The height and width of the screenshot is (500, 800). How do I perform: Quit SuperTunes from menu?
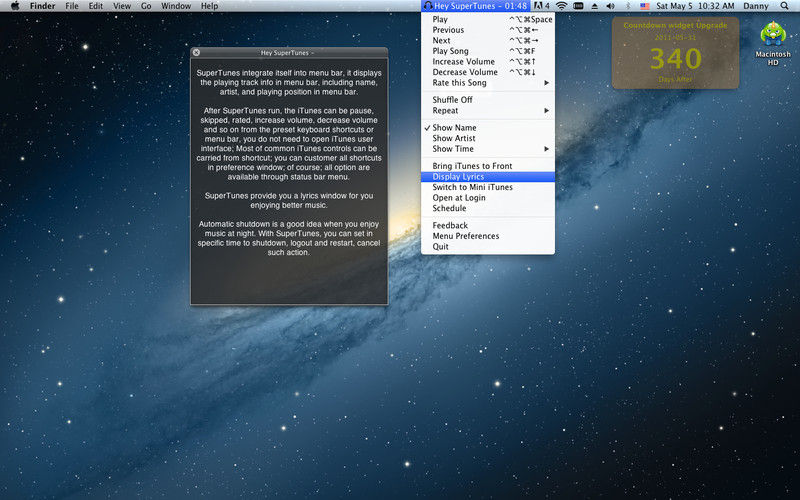[x=488, y=247]
